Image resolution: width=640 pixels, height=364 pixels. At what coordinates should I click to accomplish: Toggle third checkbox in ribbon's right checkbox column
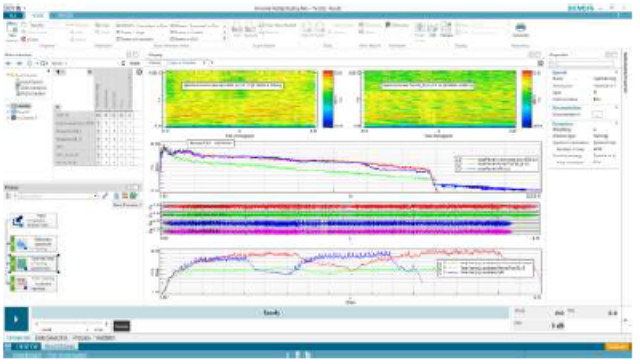[x=172, y=39]
